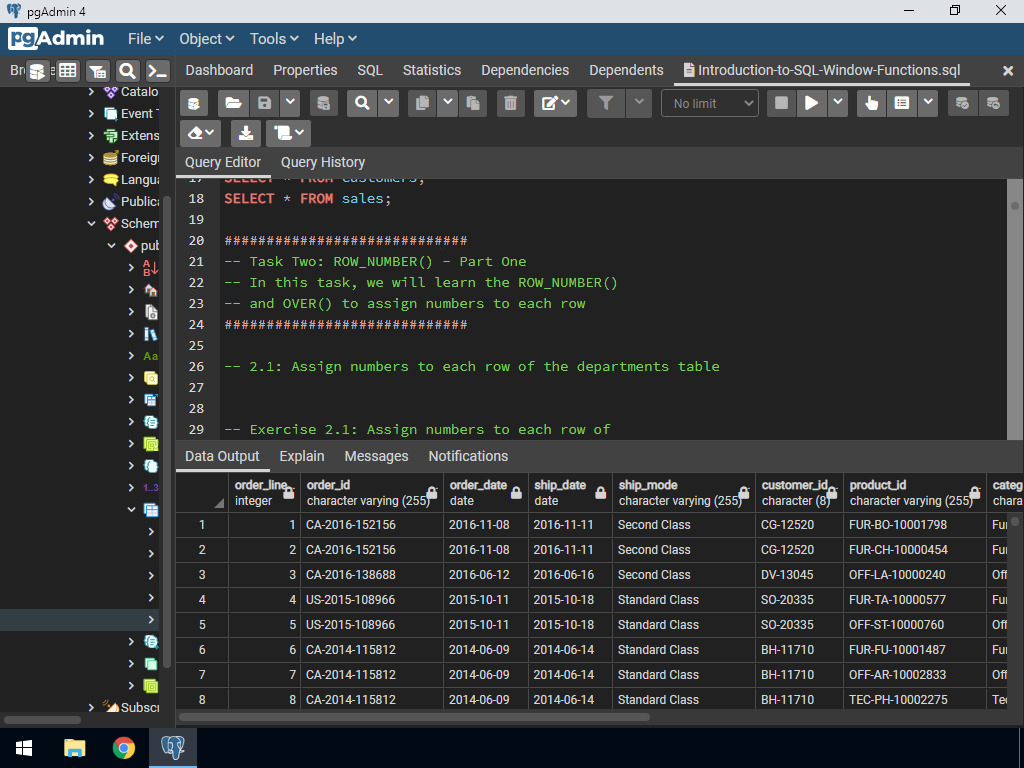
Task: Click the Open File folder icon
Action: point(233,103)
